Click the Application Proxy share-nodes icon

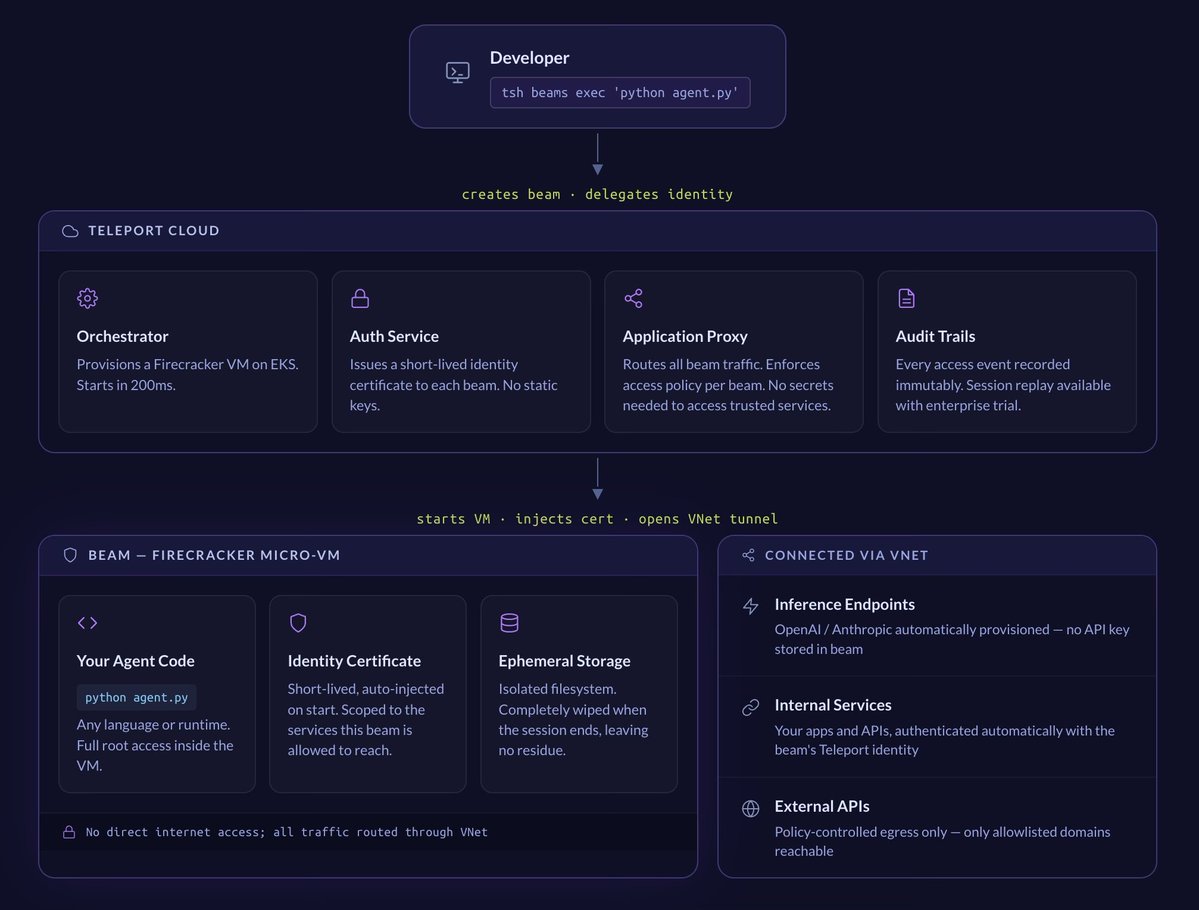[x=633, y=298]
